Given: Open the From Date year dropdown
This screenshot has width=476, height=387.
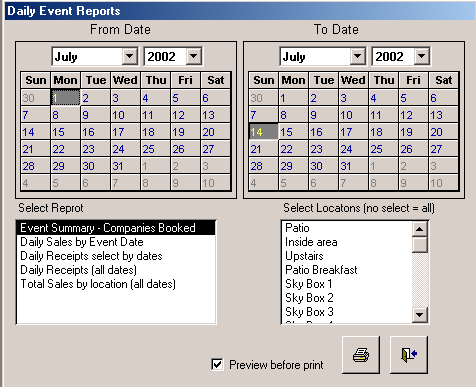Looking at the screenshot, I should click(194, 56).
